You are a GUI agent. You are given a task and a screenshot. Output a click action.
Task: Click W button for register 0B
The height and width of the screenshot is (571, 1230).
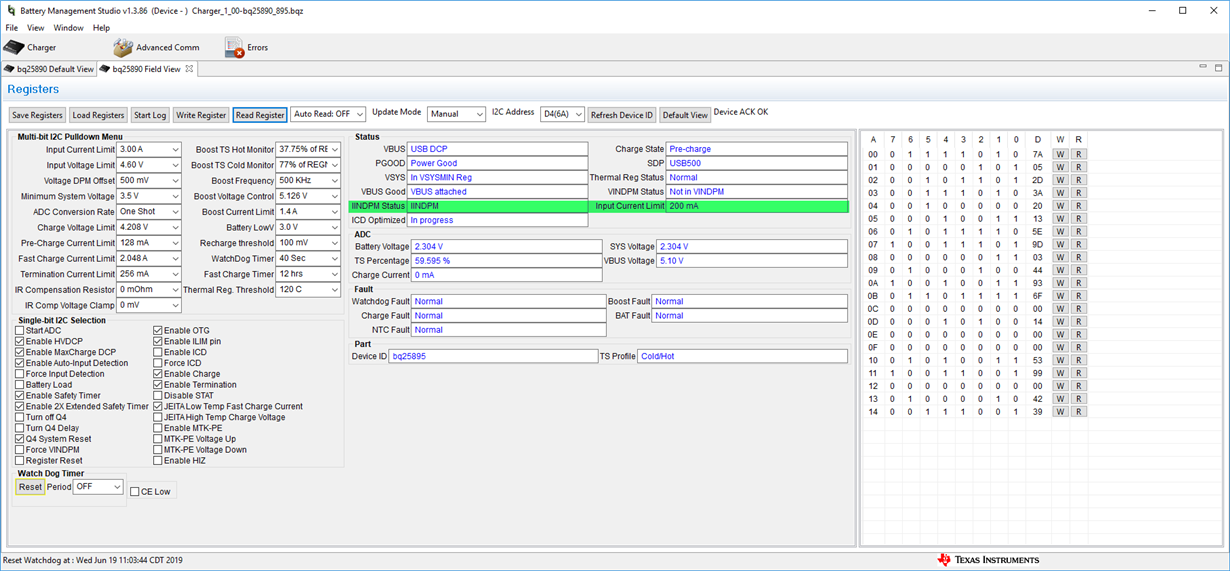click(1060, 296)
